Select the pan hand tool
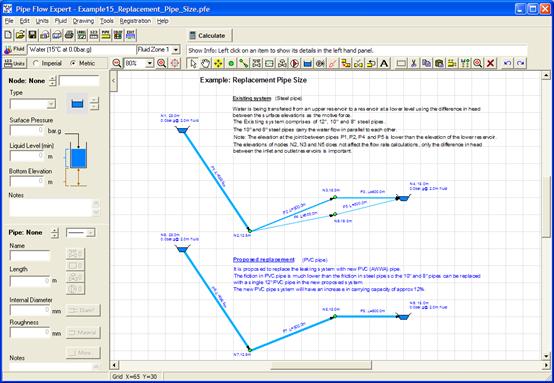The height and width of the screenshot is (383, 554). point(205,63)
